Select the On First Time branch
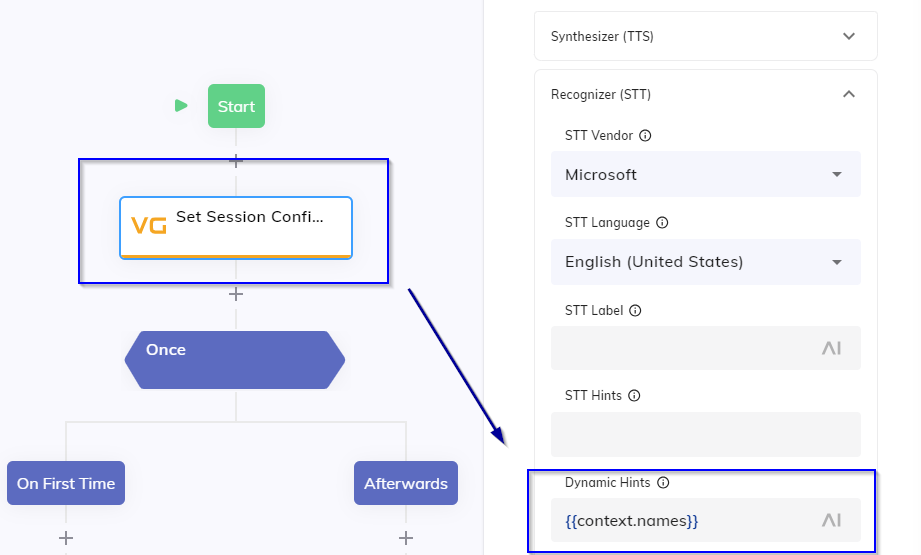This screenshot has width=921, height=555. [x=66, y=483]
